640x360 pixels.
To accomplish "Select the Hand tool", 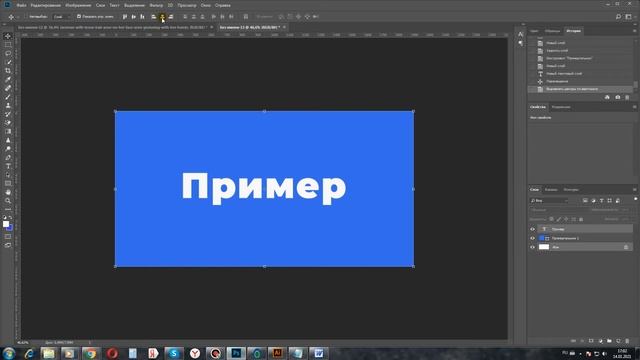I will (x=8, y=192).
